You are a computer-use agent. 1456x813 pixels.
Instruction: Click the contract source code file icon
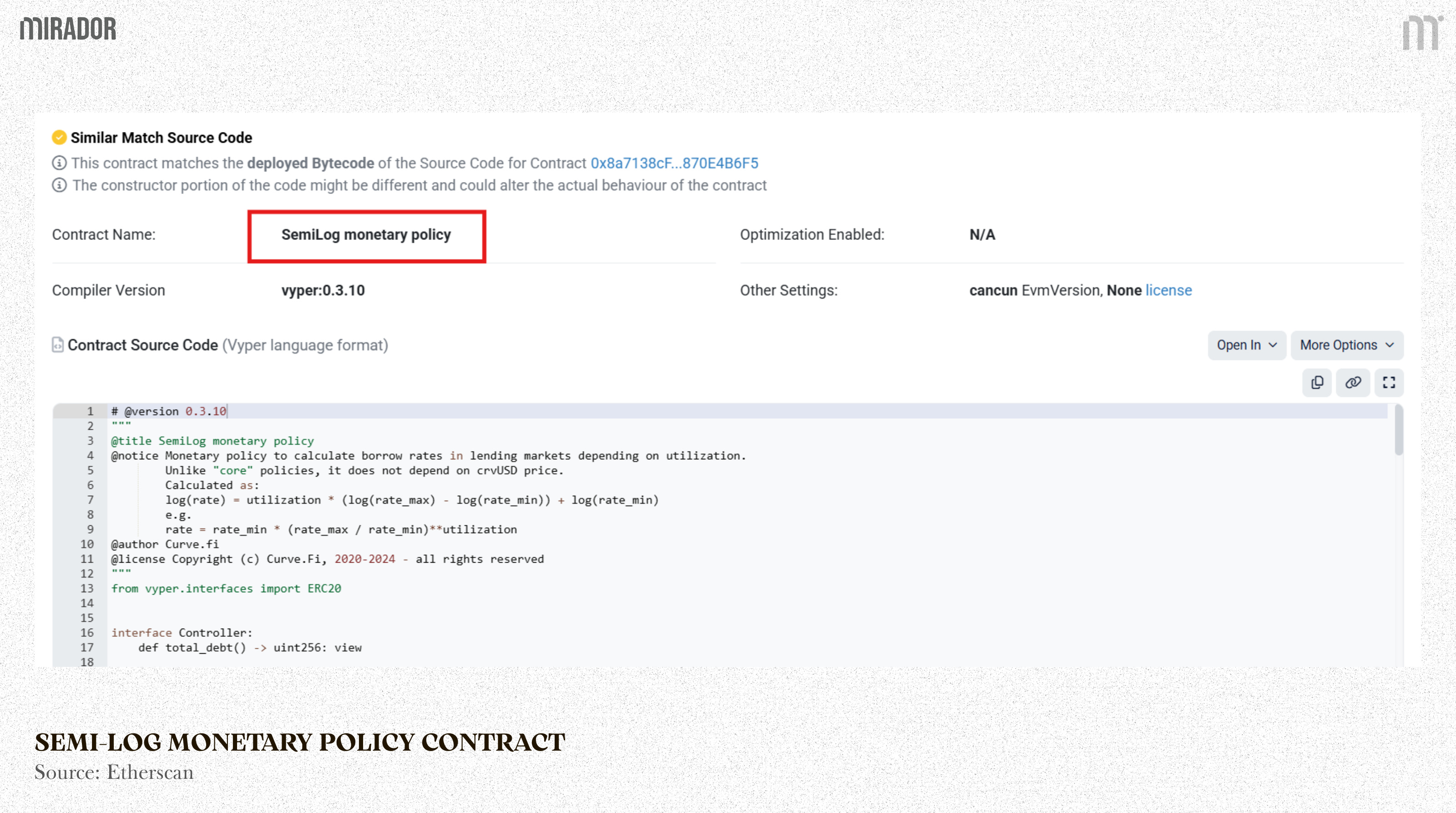coord(58,345)
